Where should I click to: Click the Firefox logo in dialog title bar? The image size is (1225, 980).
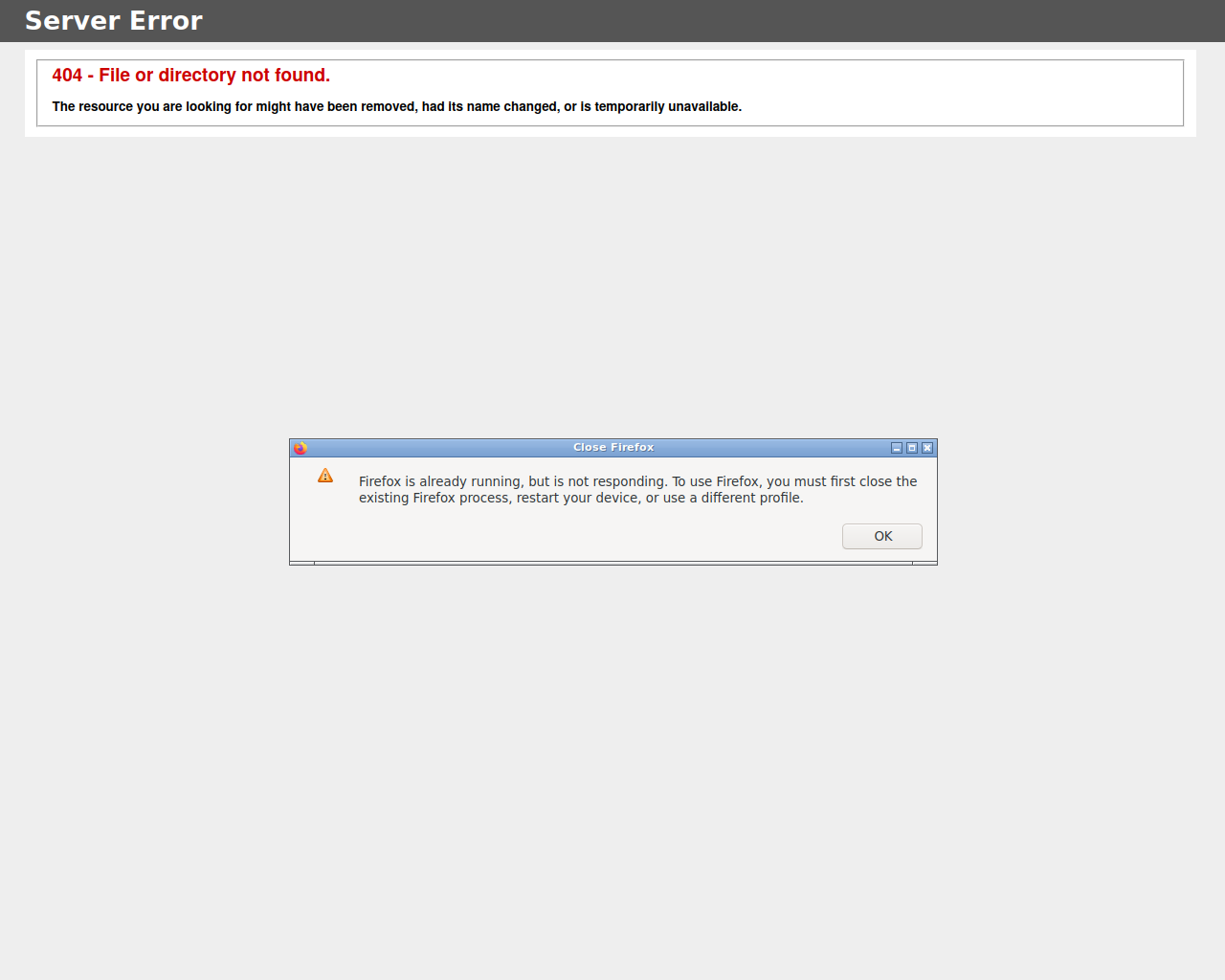click(301, 448)
